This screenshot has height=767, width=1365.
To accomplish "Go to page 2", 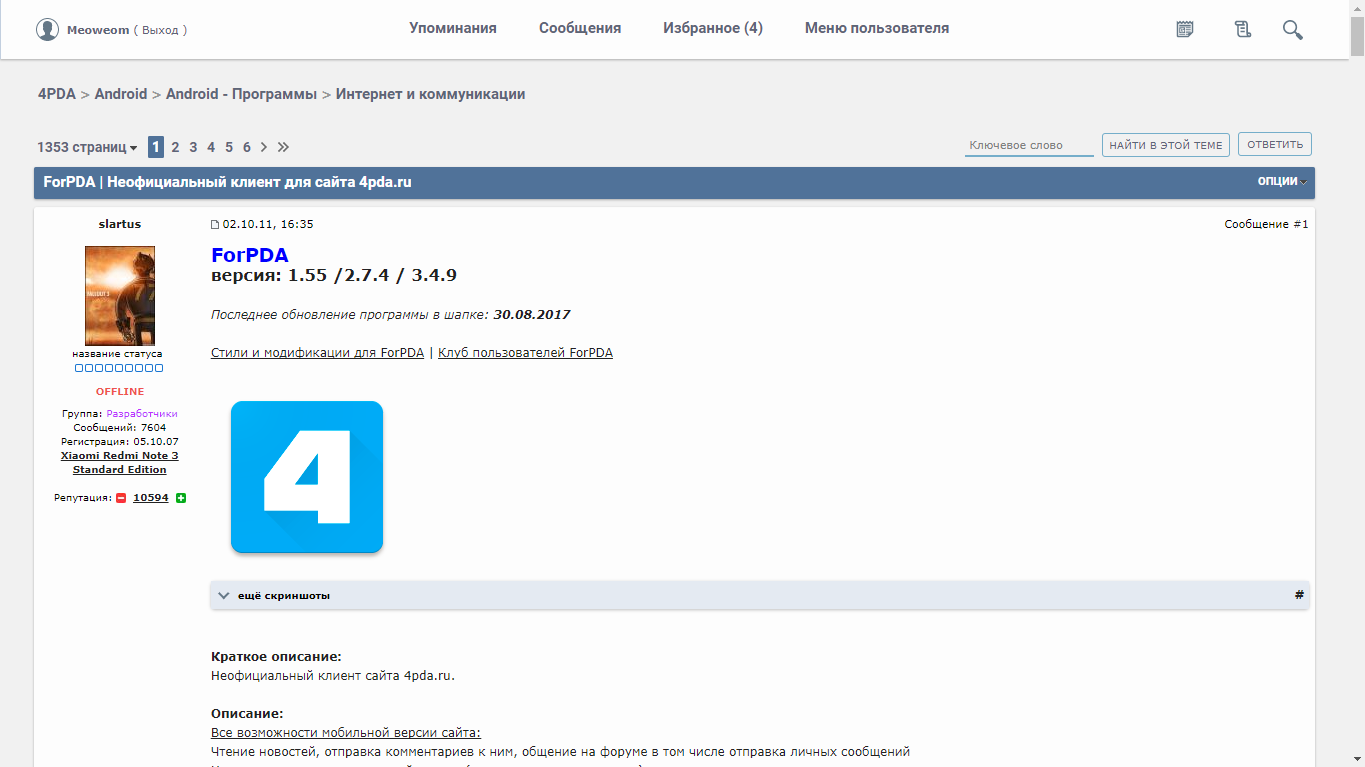I will coord(175,147).
